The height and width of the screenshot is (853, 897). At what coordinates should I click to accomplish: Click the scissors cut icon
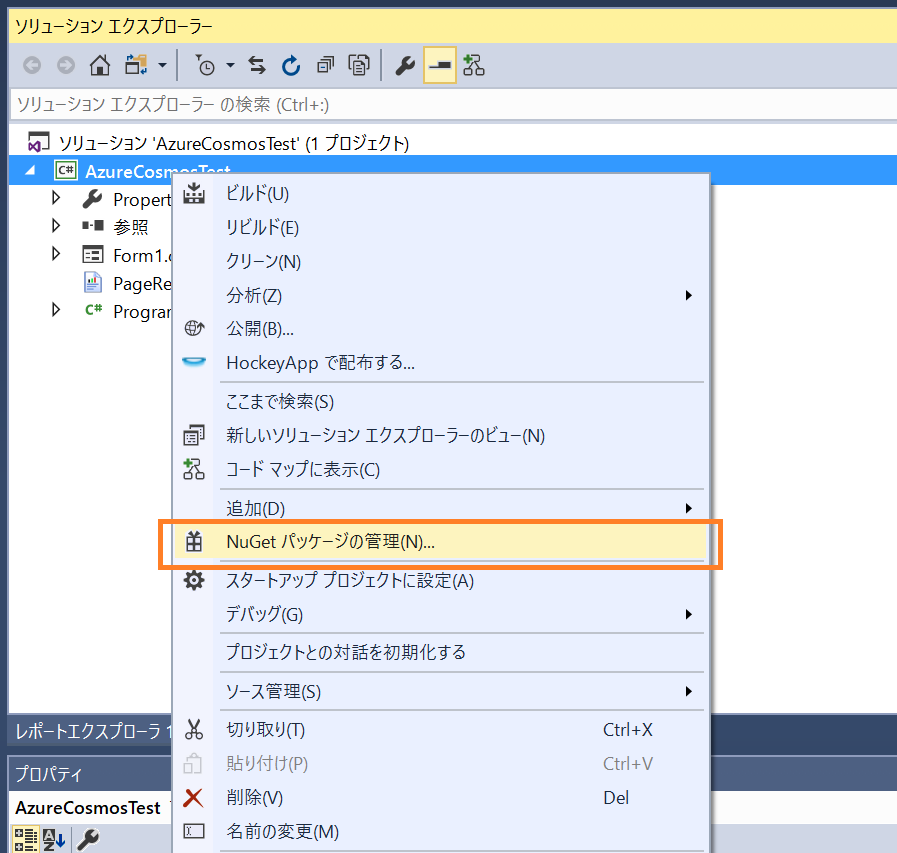tap(194, 729)
